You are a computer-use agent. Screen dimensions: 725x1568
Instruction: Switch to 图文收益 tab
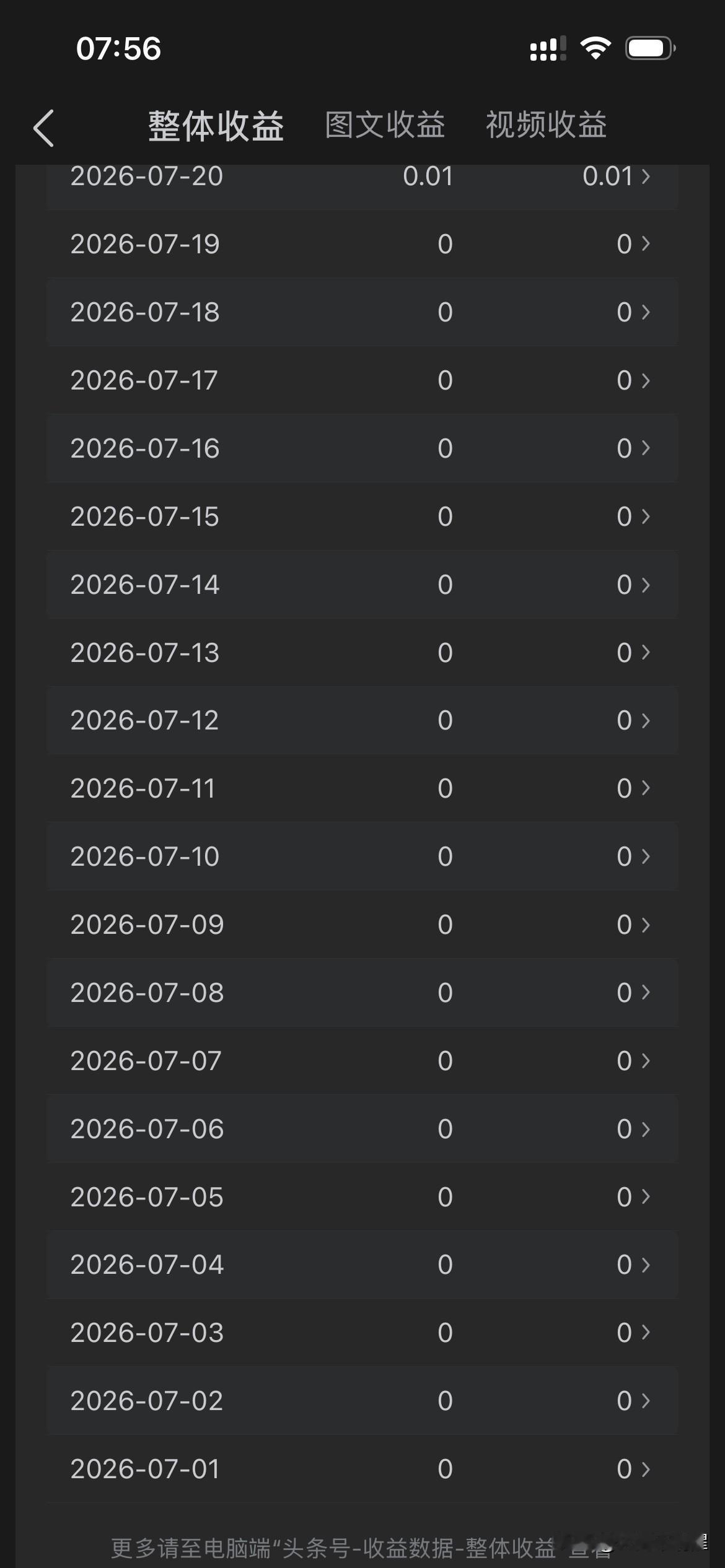point(385,125)
